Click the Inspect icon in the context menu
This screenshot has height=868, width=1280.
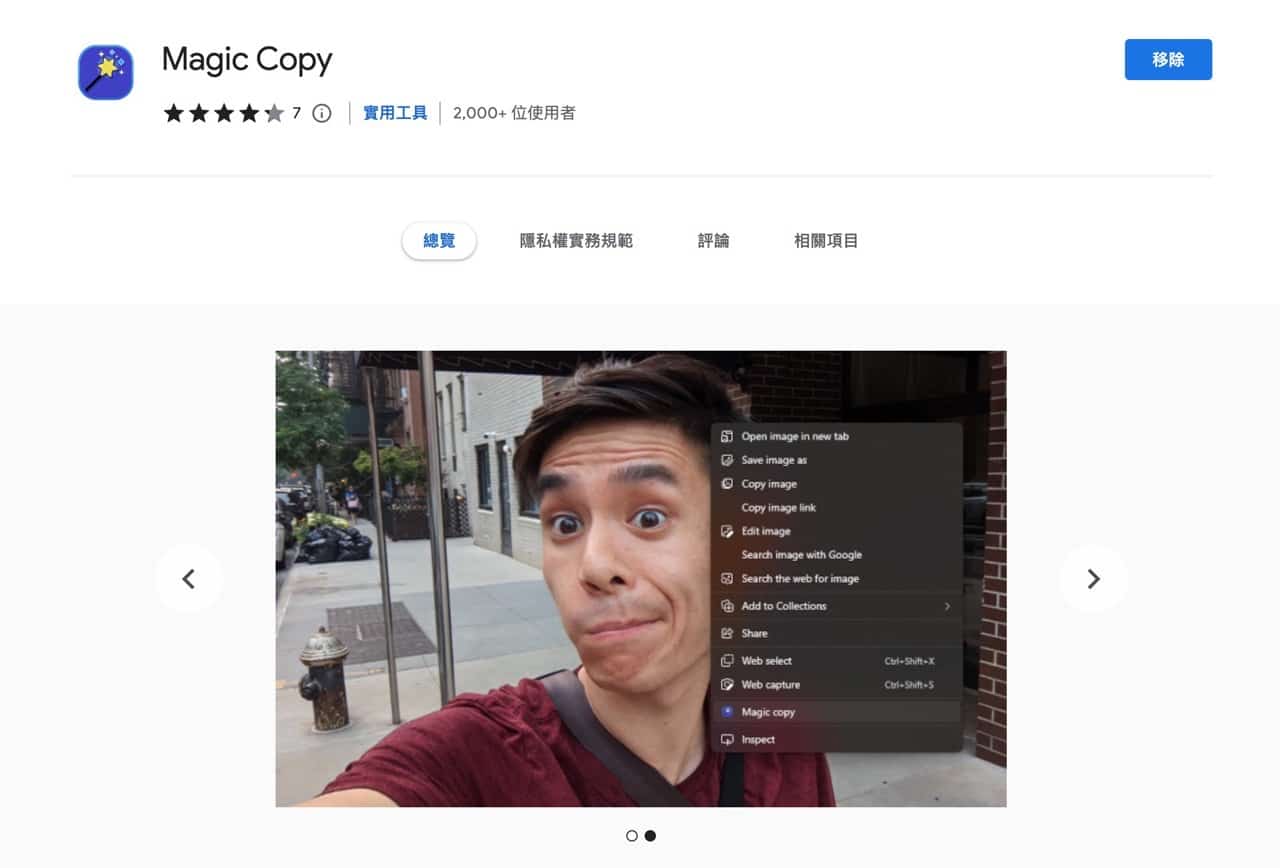(726, 739)
